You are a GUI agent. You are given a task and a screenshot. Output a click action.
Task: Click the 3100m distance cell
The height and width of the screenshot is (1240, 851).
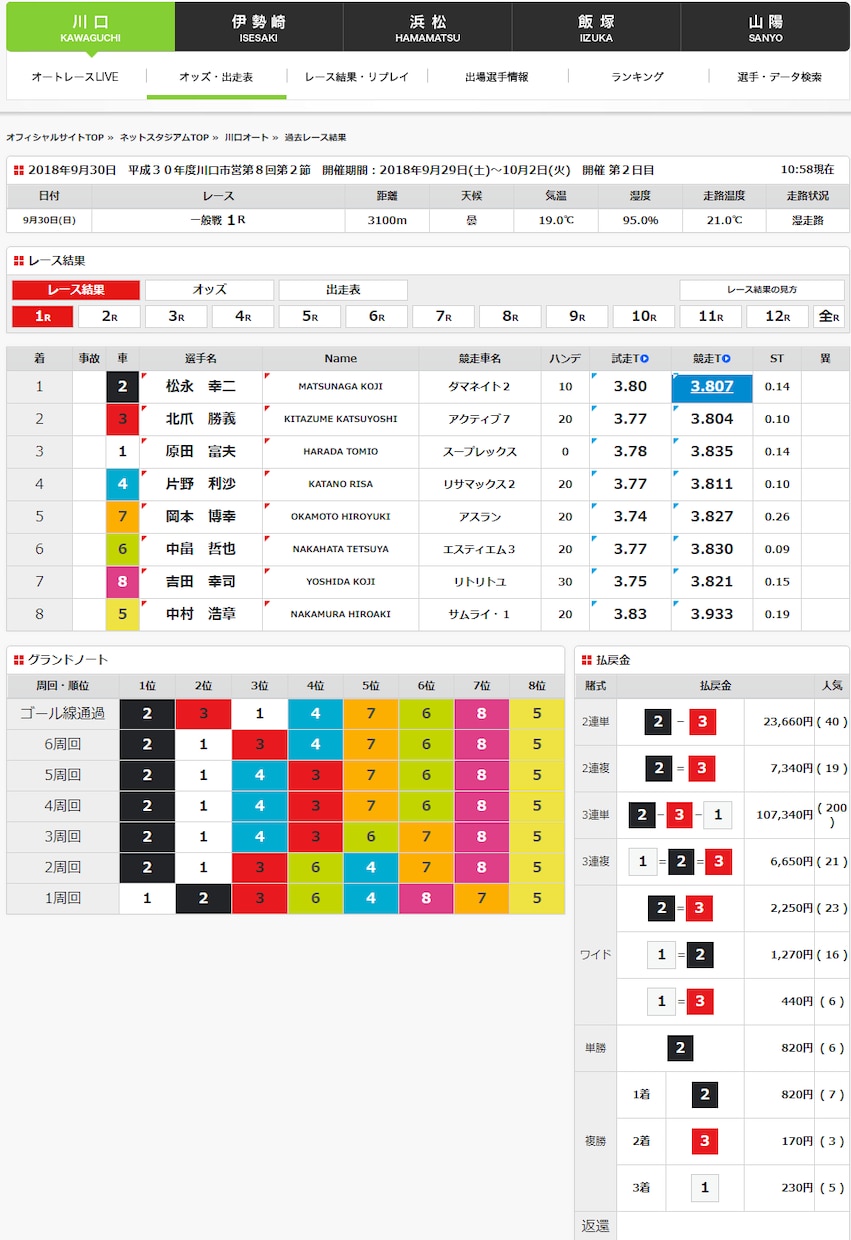[387, 220]
